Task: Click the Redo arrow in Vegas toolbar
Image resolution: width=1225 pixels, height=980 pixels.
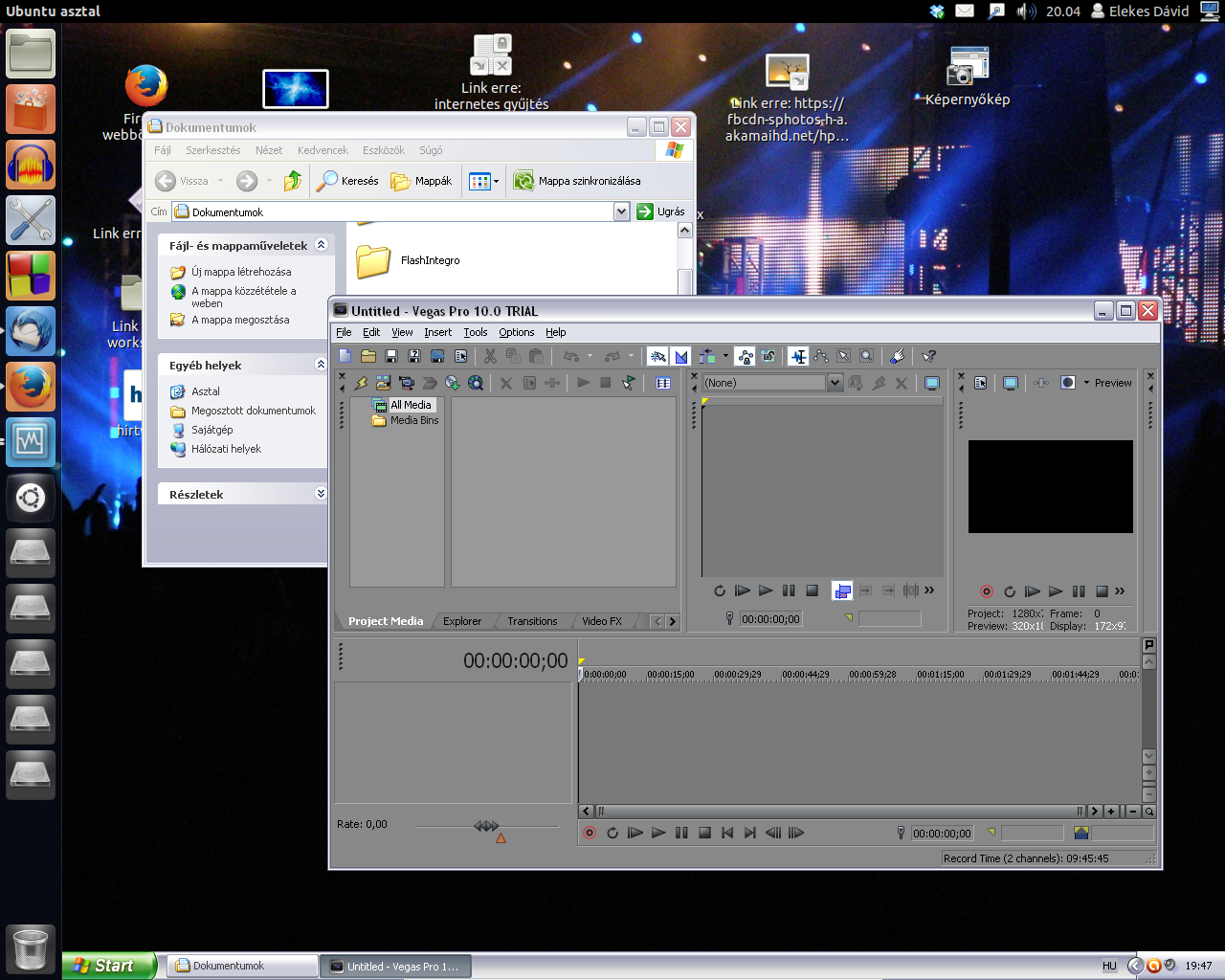Action: click(x=612, y=356)
